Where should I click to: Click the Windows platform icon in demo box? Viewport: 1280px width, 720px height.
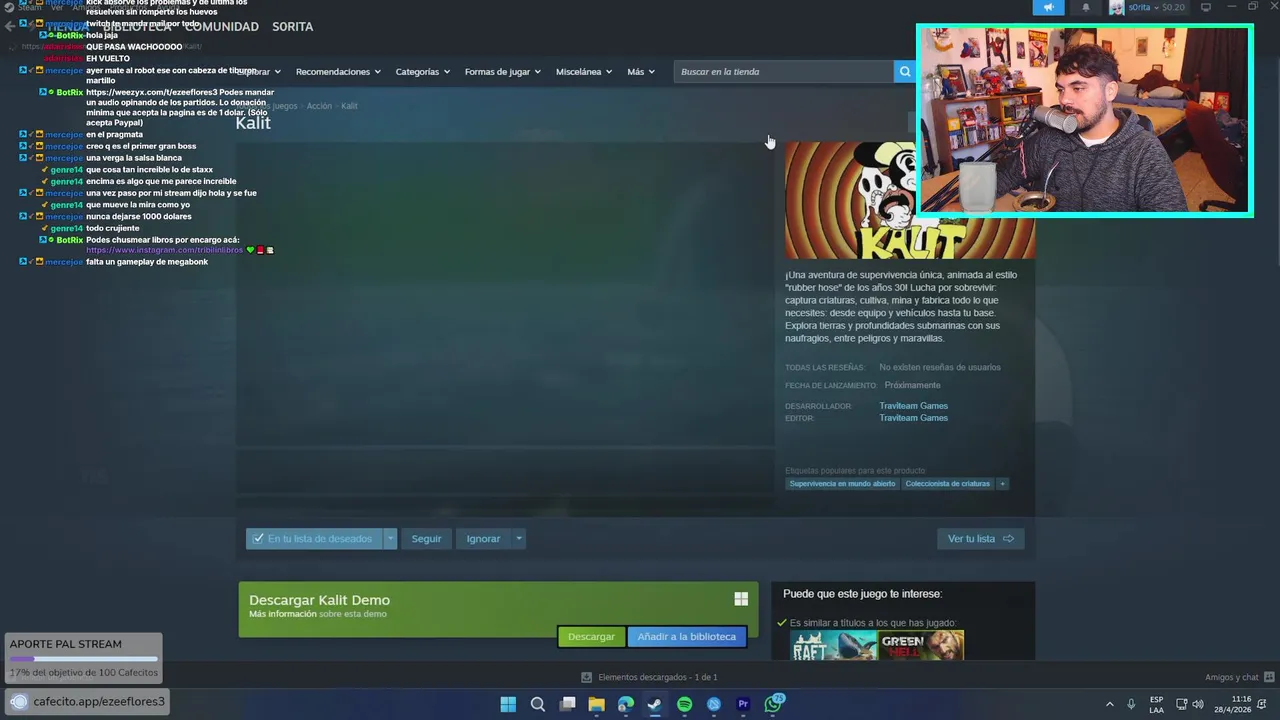(x=741, y=599)
